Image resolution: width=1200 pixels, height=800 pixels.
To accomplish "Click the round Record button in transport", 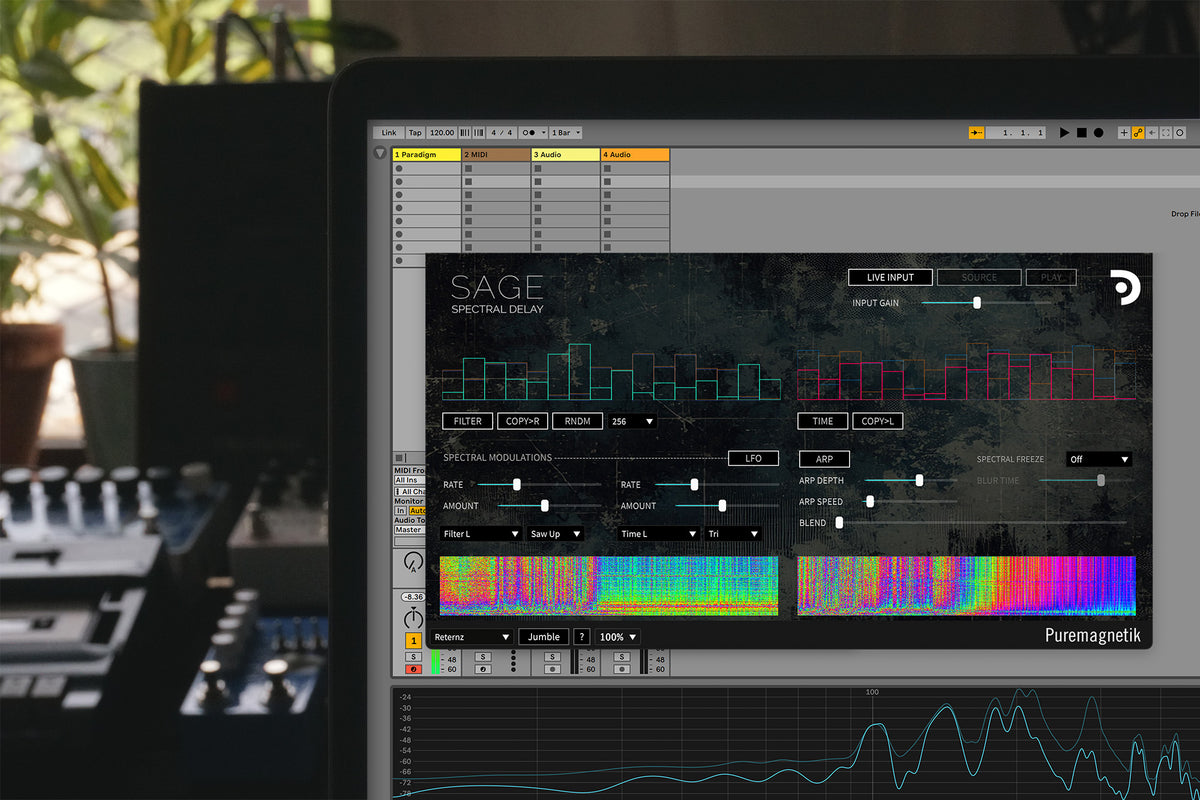I will pyautogui.click(x=1098, y=132).
